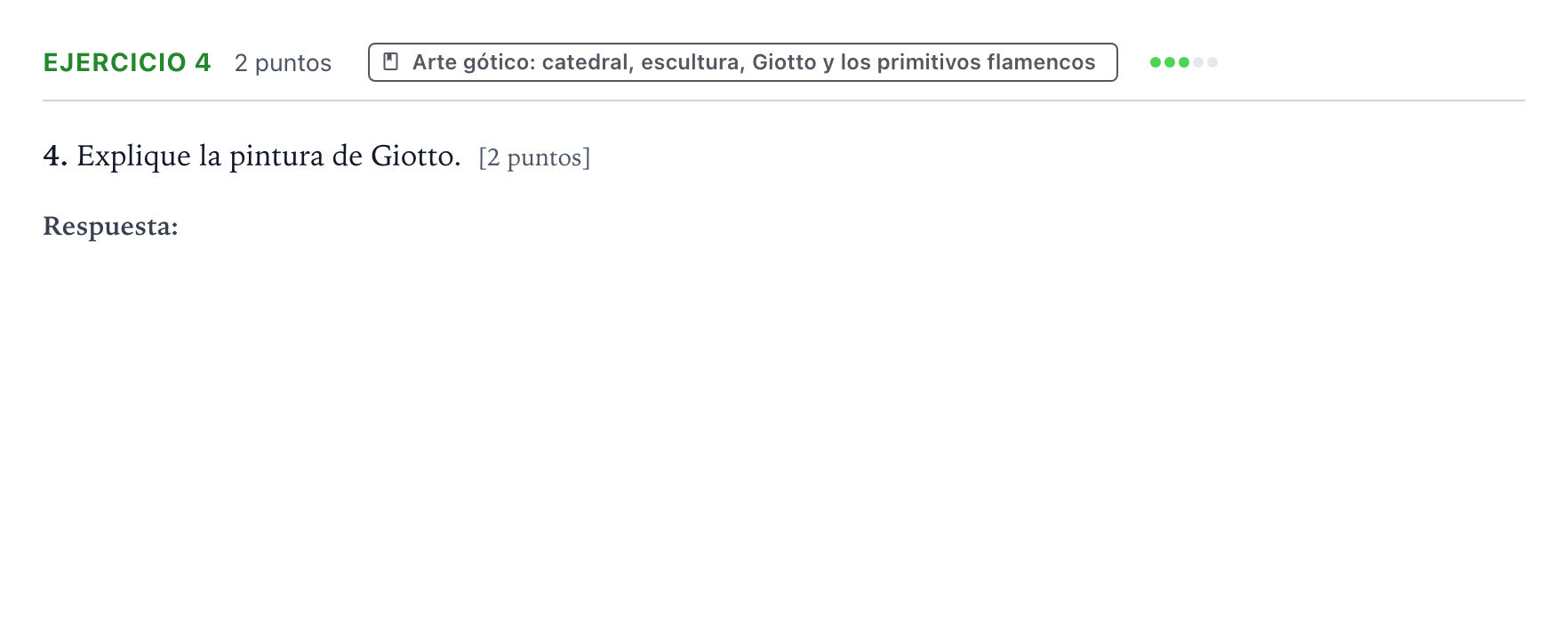Select the EJERCICIO 4 heading
Viewport: 1568px width, 635px height.
(x=127, y=62)
